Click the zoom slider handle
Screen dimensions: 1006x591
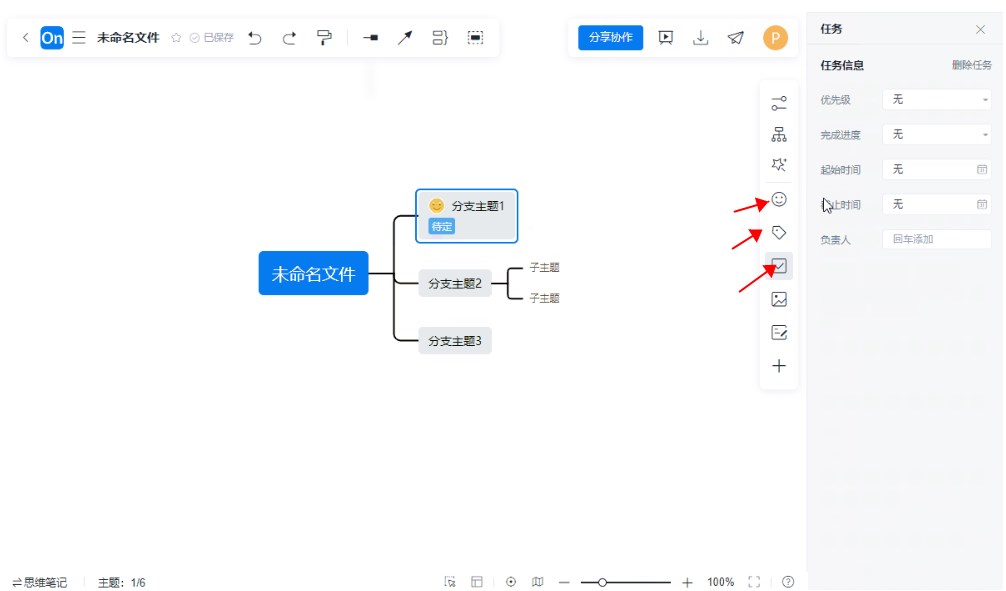(x=602, y=582)
